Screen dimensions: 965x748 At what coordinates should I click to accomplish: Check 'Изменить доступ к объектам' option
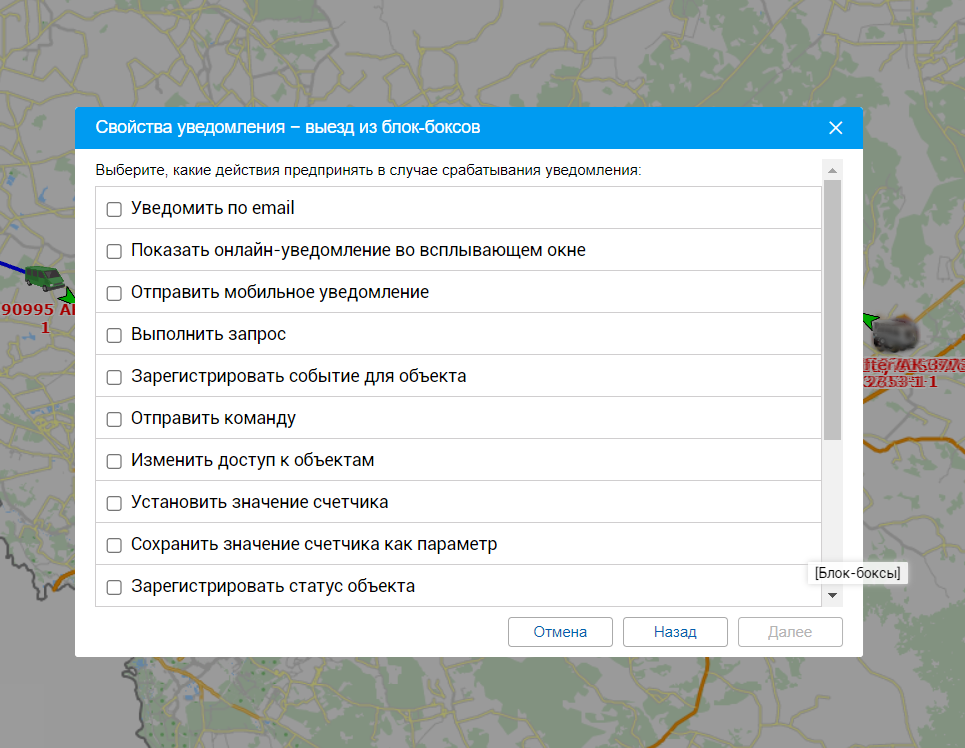(x=114, y=461)
